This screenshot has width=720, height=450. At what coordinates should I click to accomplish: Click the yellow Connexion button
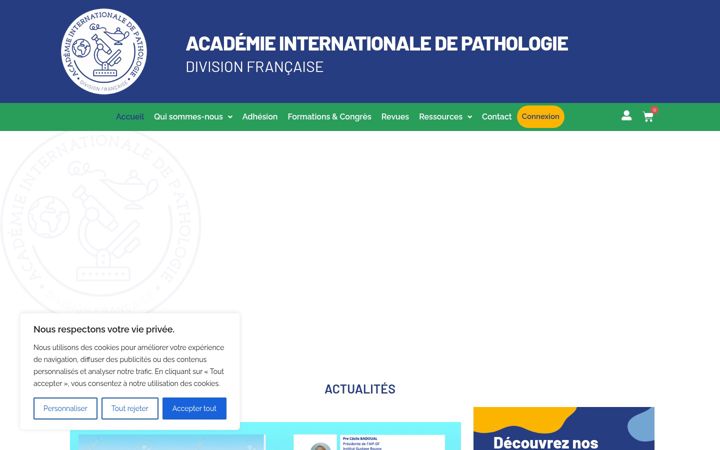point(540,117)
